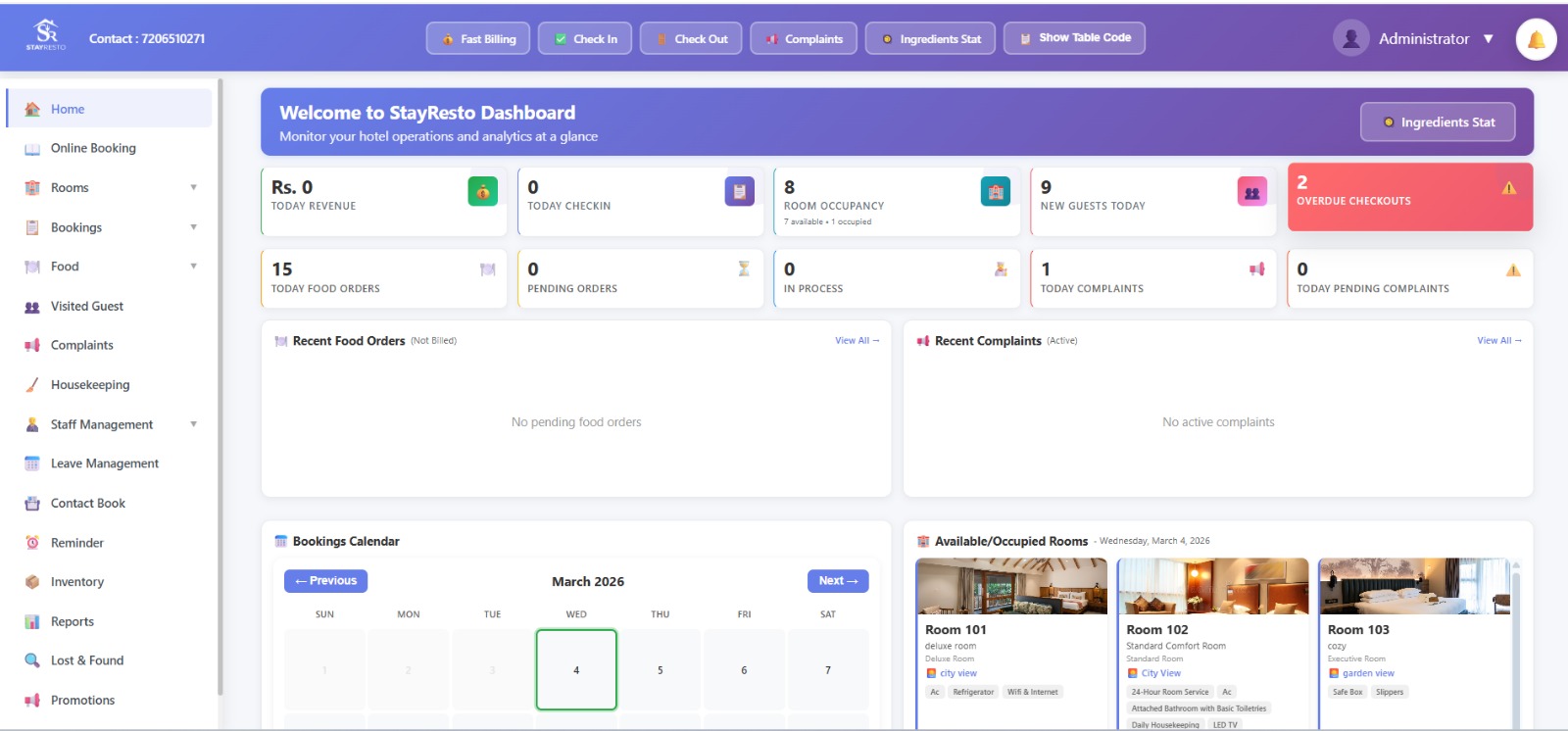Viewport: 1568px width, 731px height.
Task: Click the Today Complaints megaphone icon
Action: [x=1257, y=268]
